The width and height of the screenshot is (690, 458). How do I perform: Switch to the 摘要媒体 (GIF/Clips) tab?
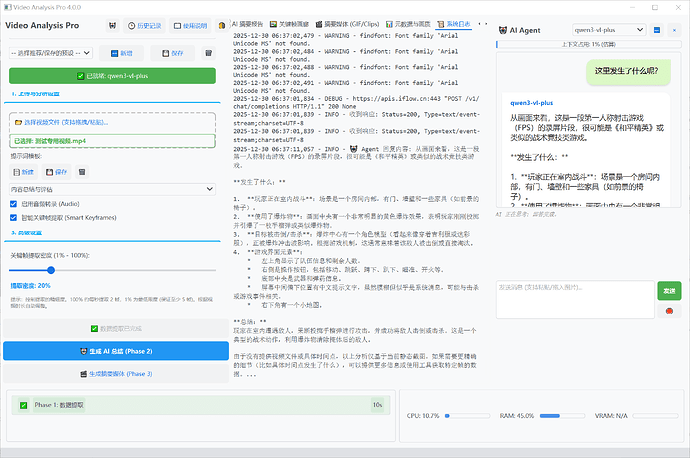(347, 24)
